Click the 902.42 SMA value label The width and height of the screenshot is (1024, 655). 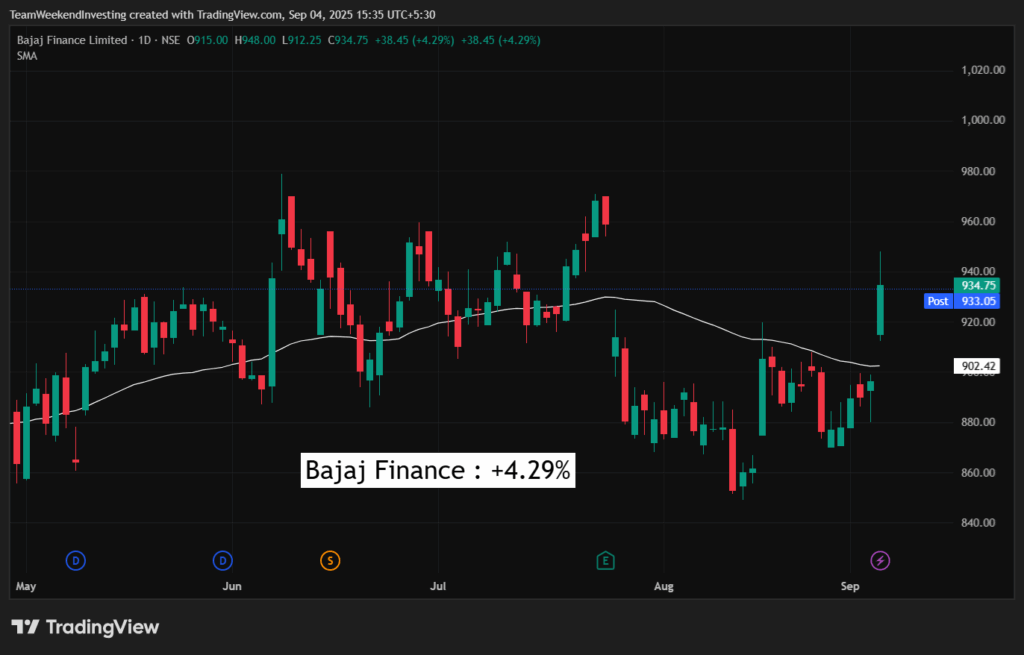tap(978, 366)
